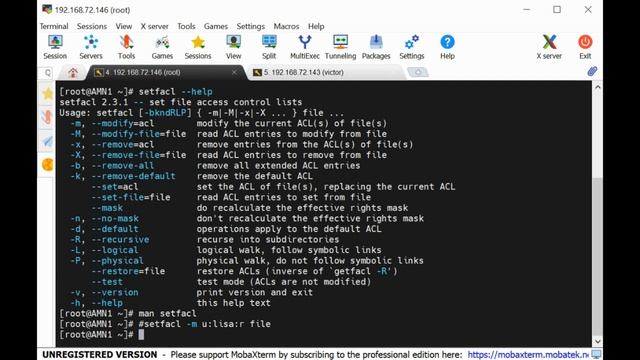Open the mobaxterm.mobatek.net link
Viewport: 640px width, 360px height.
(x=528, y=354)
